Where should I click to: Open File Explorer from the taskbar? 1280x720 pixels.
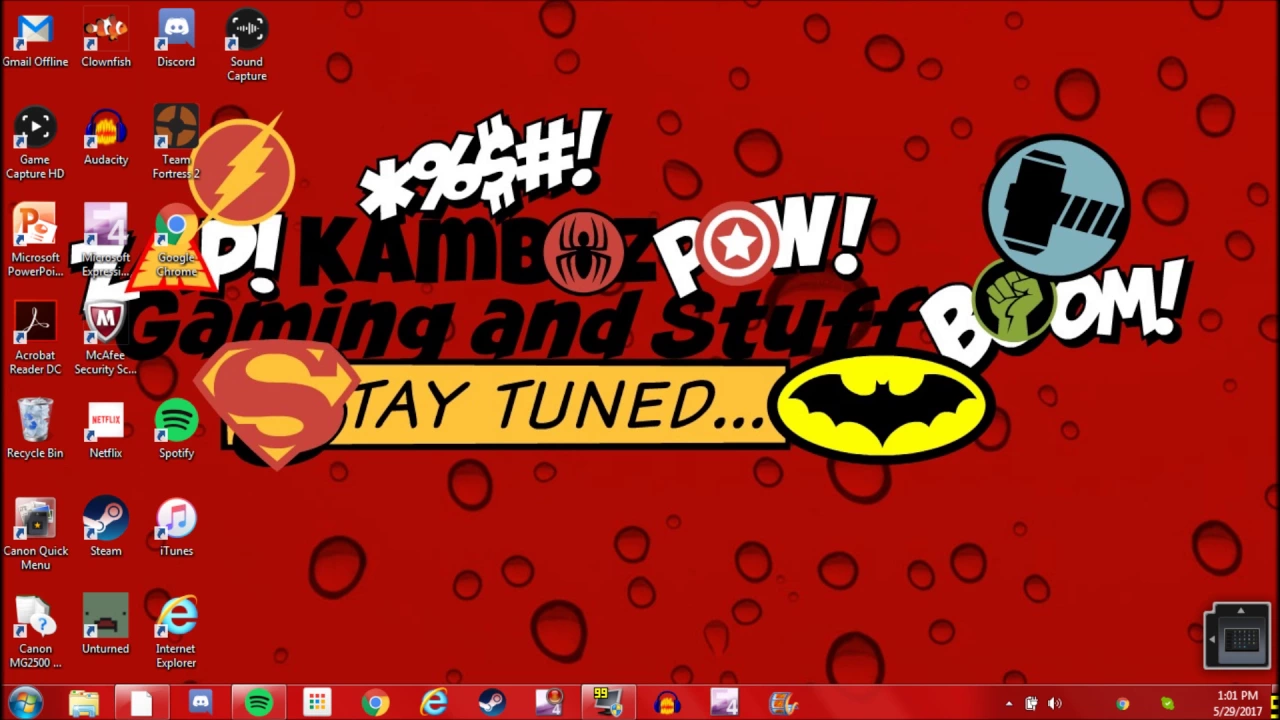(x=83, y=703)
